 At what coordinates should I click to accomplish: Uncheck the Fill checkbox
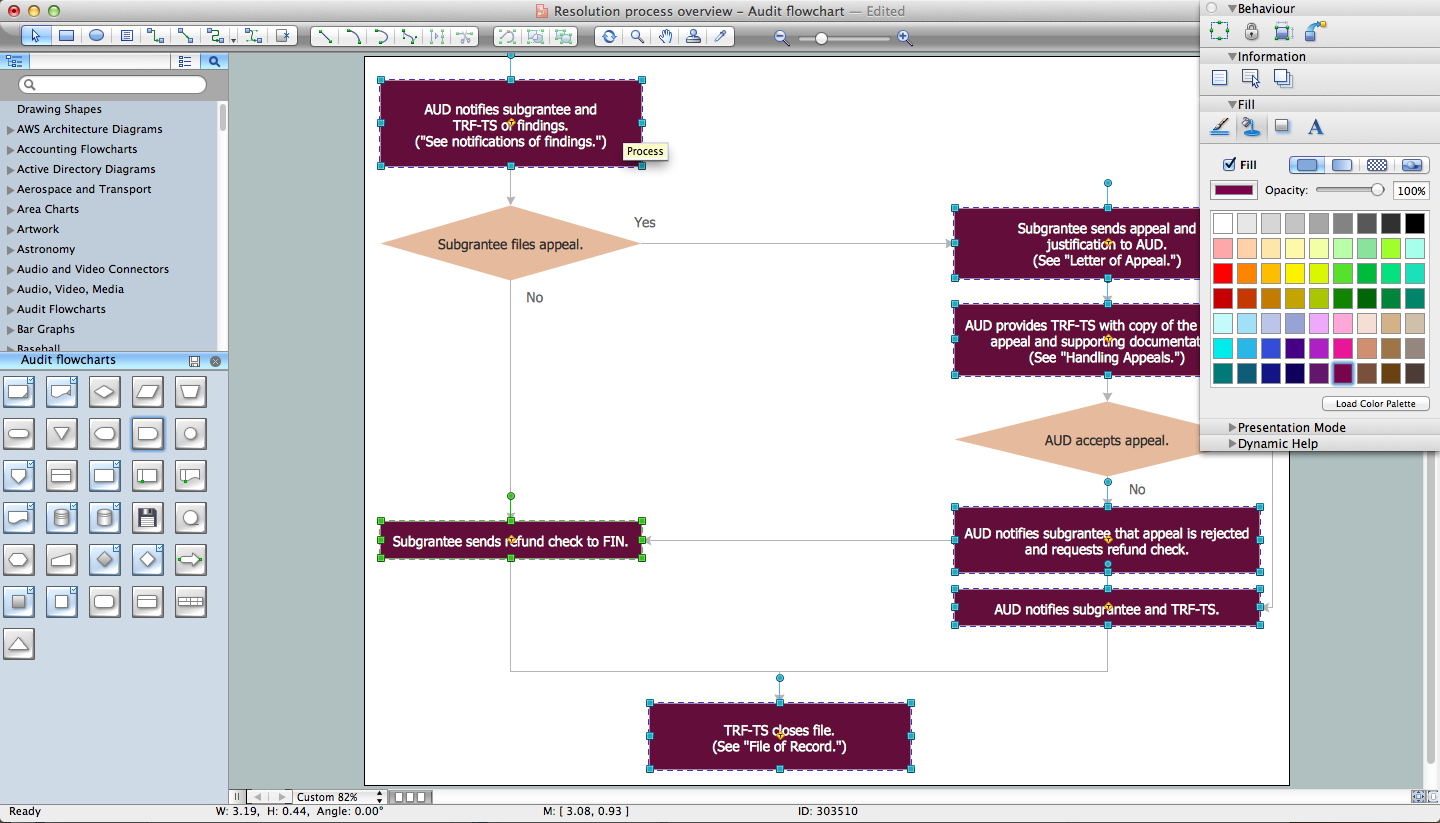[1229, 165]
